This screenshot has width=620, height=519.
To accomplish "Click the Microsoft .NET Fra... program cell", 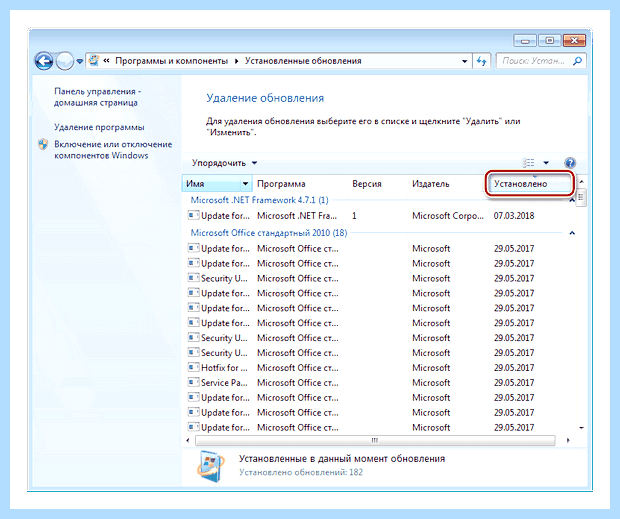I will point(297,216).
